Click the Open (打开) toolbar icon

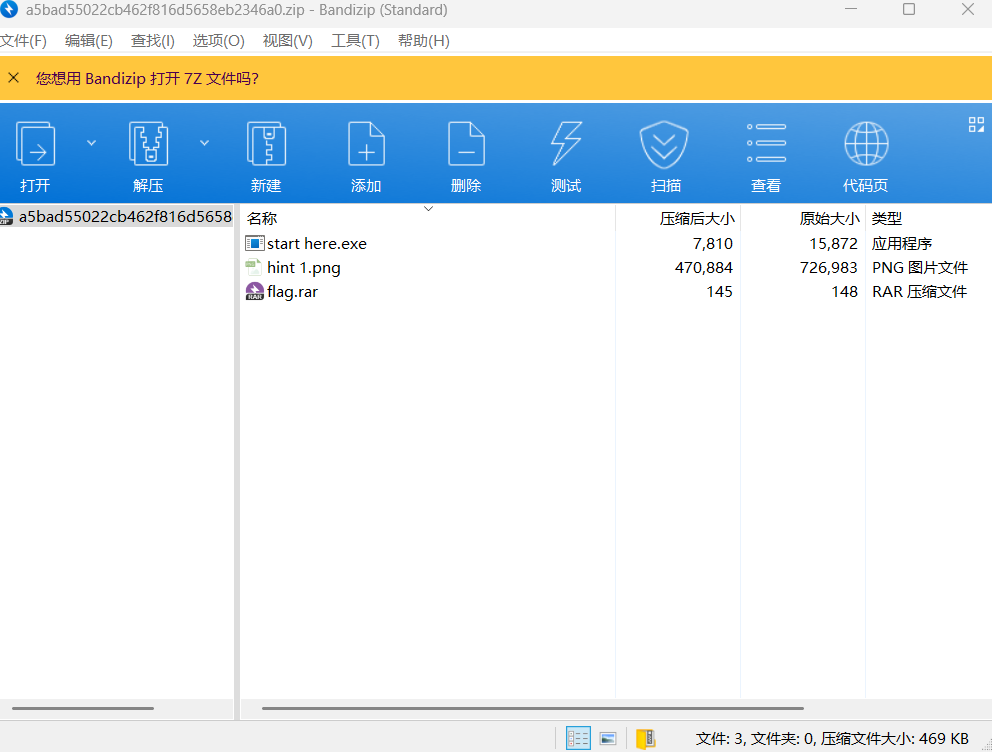(x=35, y=145)
